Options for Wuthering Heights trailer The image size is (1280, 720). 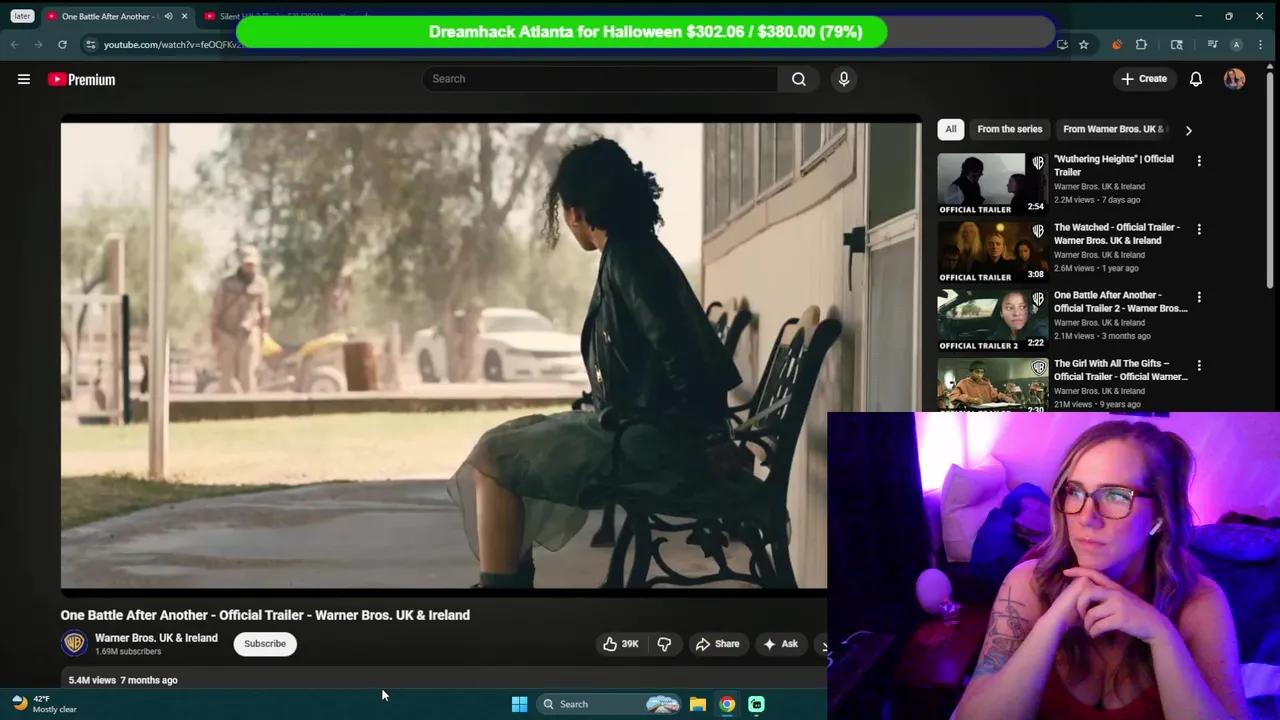[1199, 161]
